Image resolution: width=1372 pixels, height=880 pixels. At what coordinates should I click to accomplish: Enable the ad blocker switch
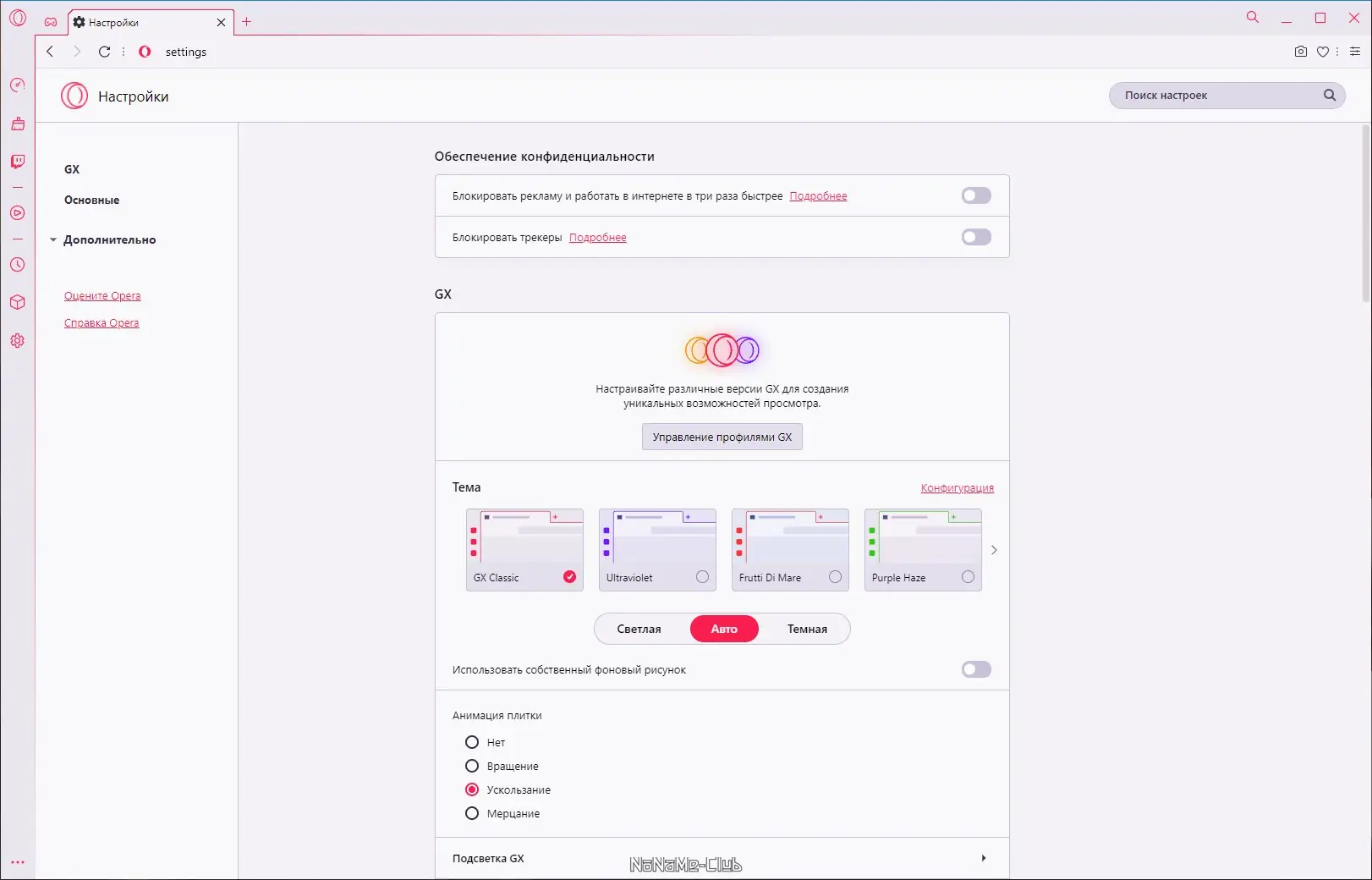point(975,195)
